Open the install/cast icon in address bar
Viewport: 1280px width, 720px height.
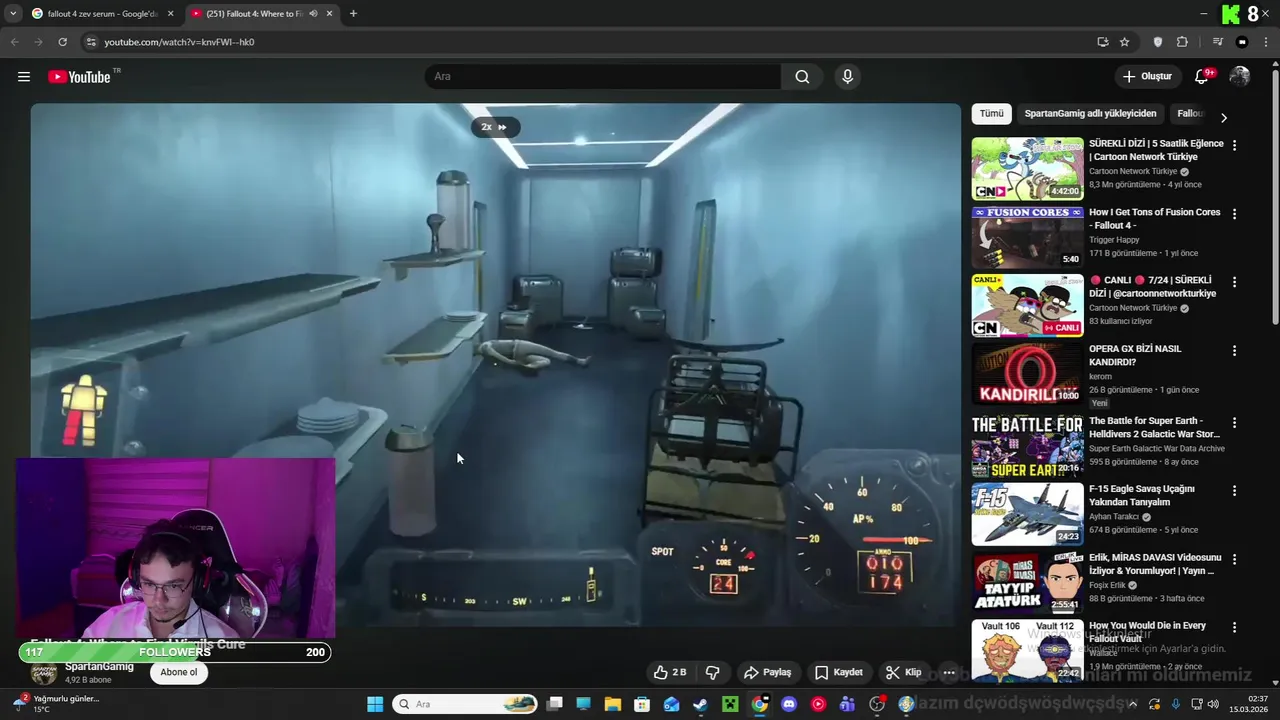point(1102,42)
